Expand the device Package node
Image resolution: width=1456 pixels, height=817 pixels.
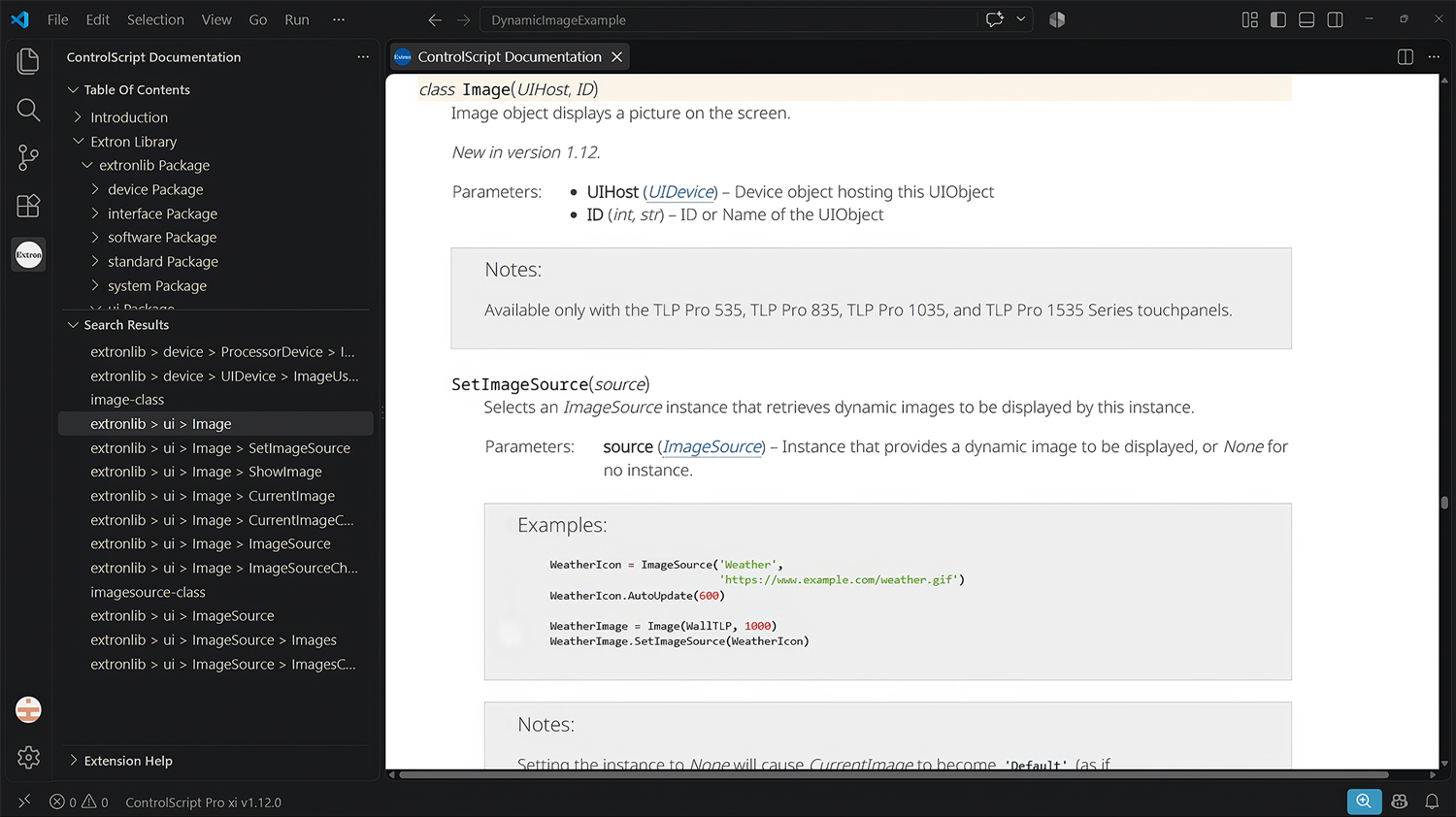click(x=95, y=189)
